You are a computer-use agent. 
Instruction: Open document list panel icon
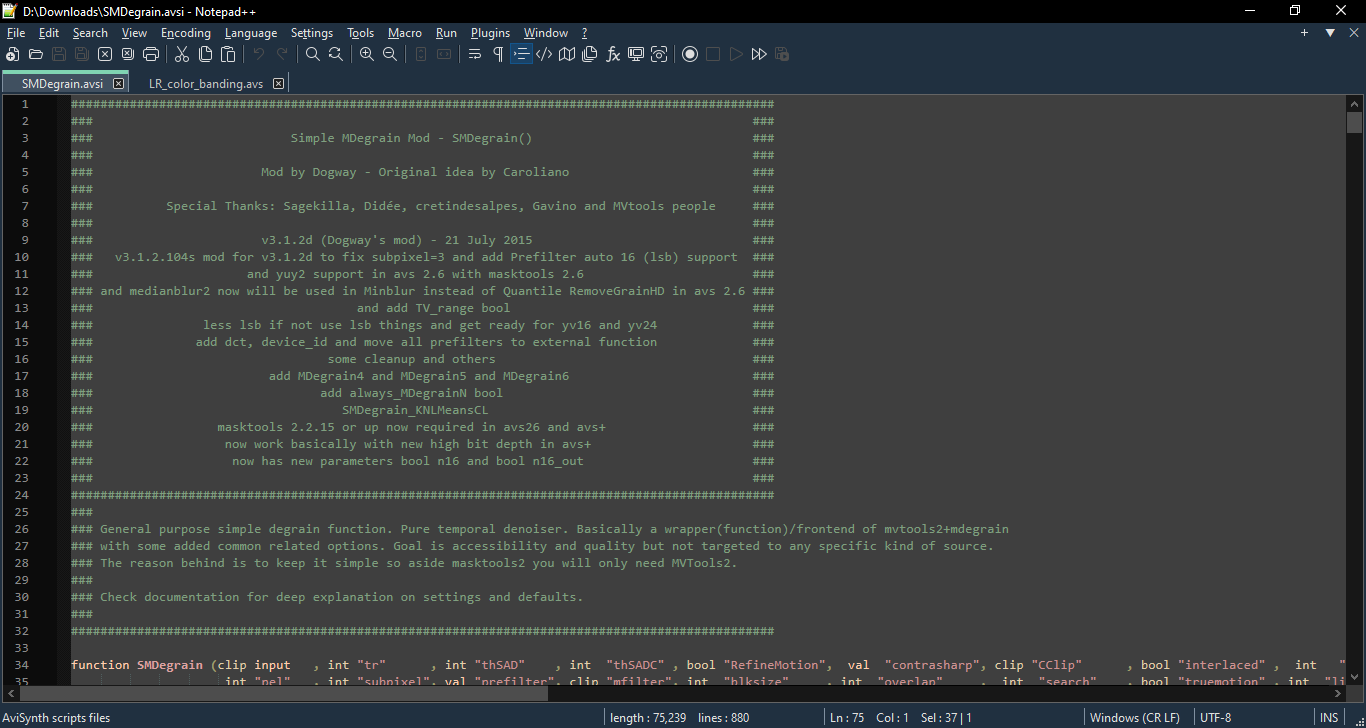click(x=590, y=54)
